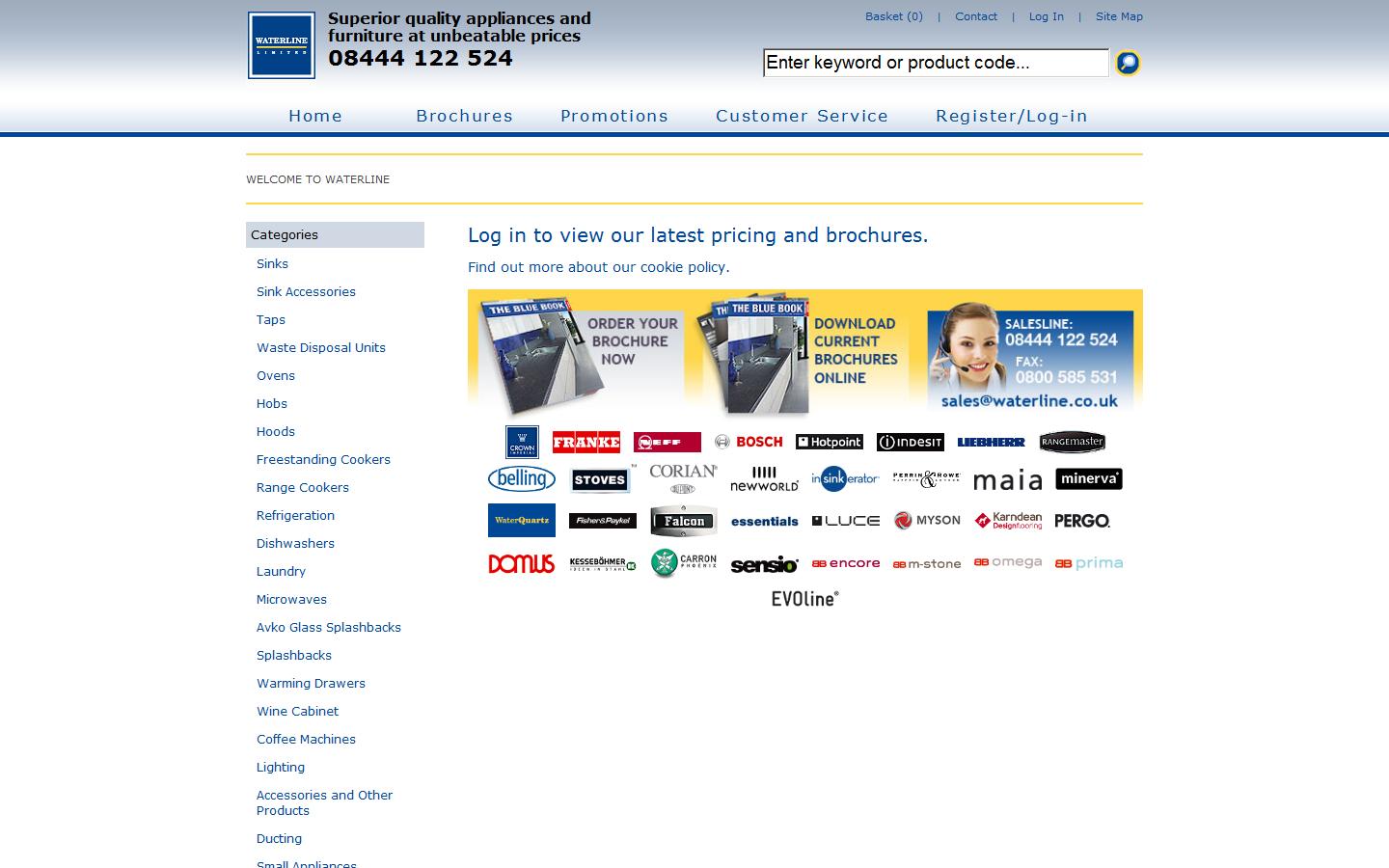Select the Sinks category
The image size is (1389, 868).
272,263
